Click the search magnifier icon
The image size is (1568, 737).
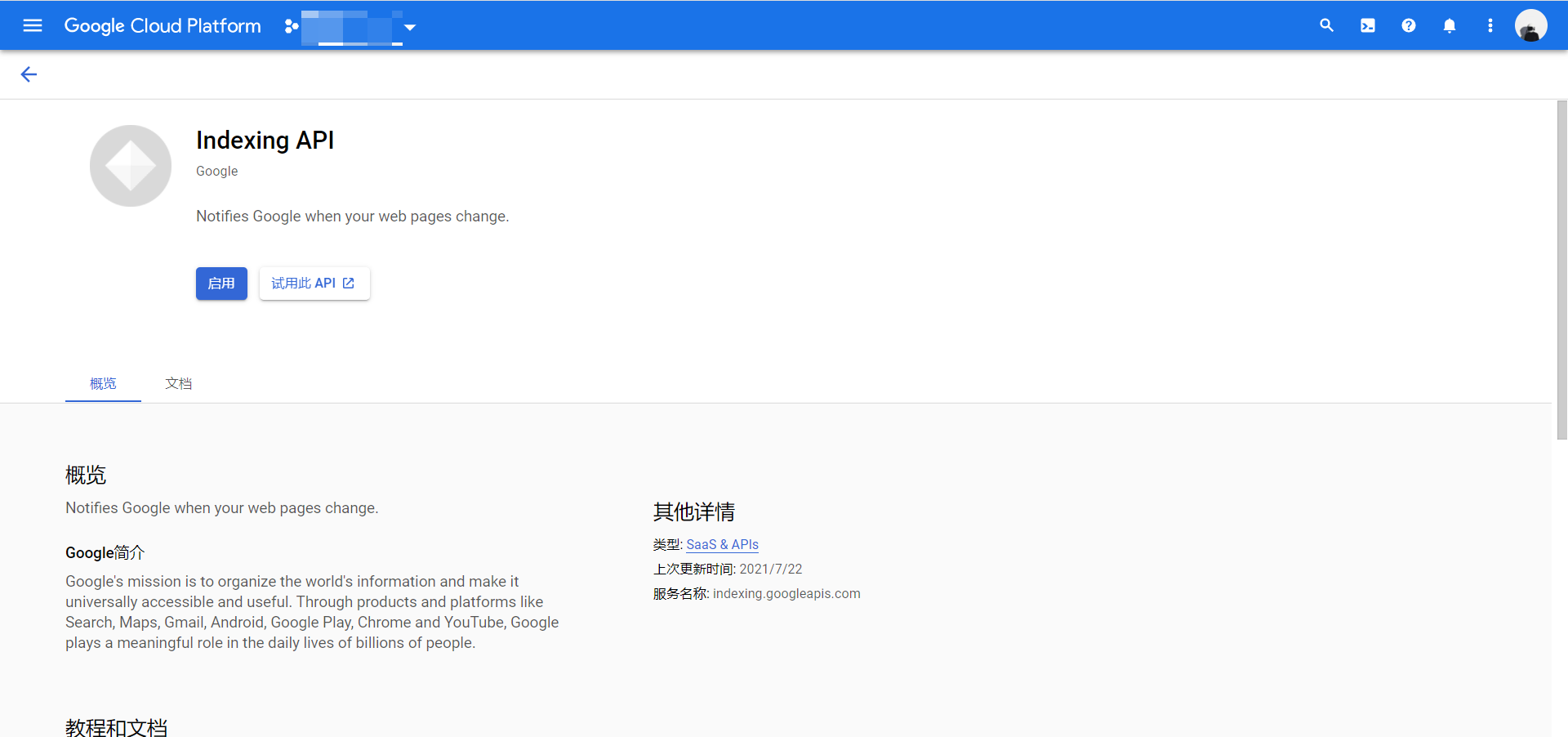tap(1326, 25)
